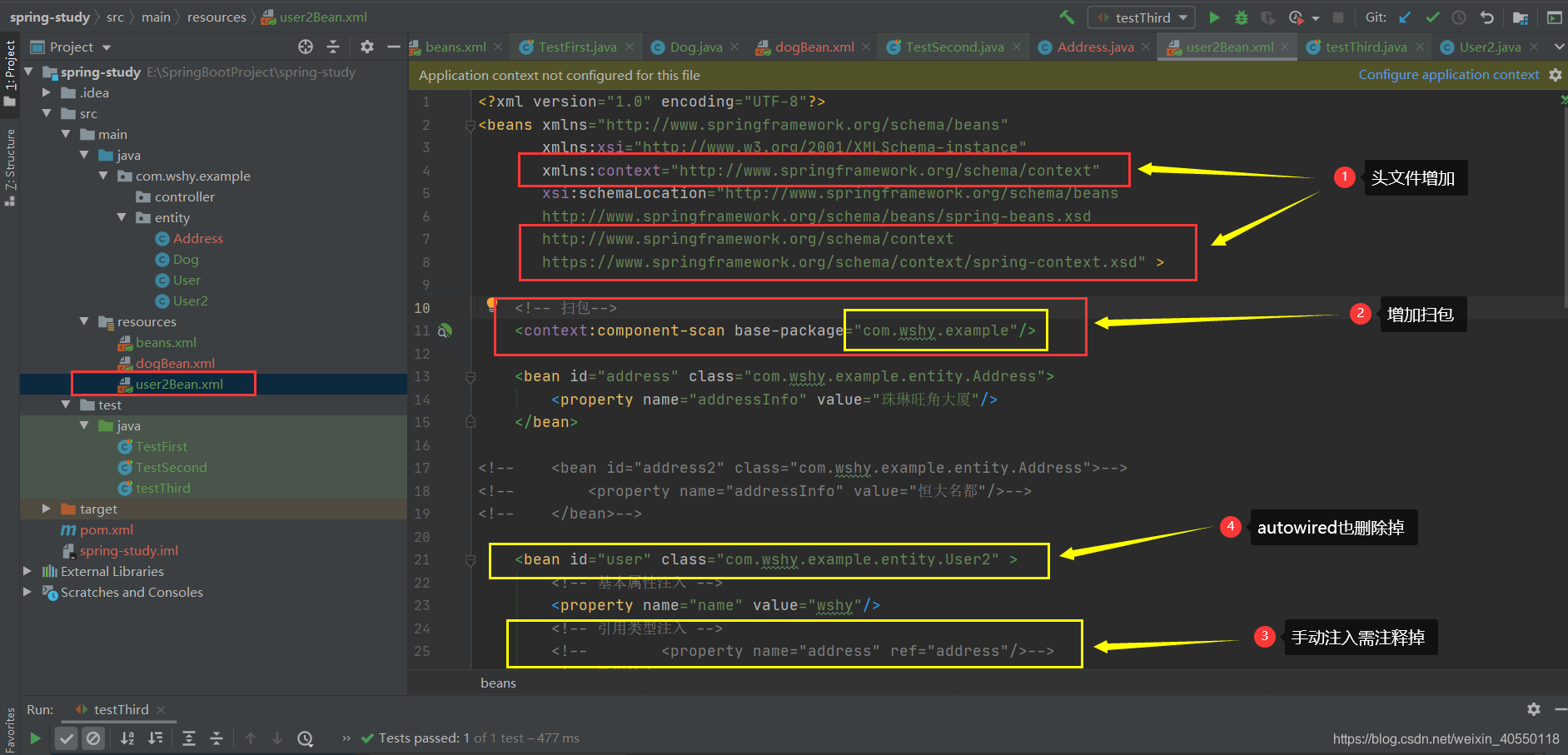Open Run panel settings gear
Screen dimensions: 1568x755
pos(1534,709)
